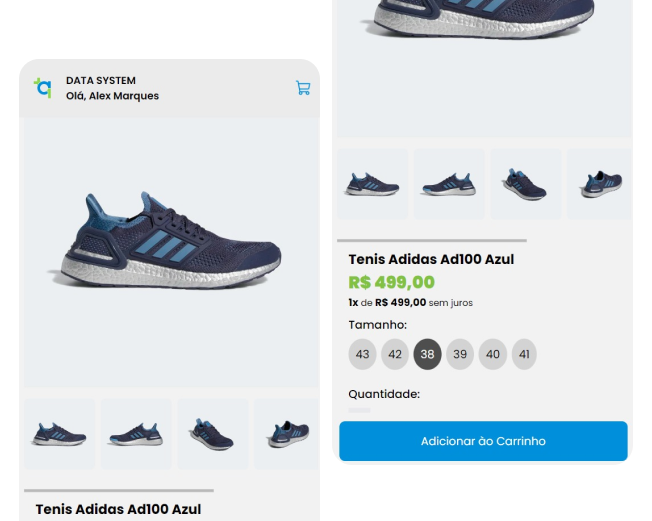
Task: Click the thumbnail scroll indicator in left screen
Action: 119,491
